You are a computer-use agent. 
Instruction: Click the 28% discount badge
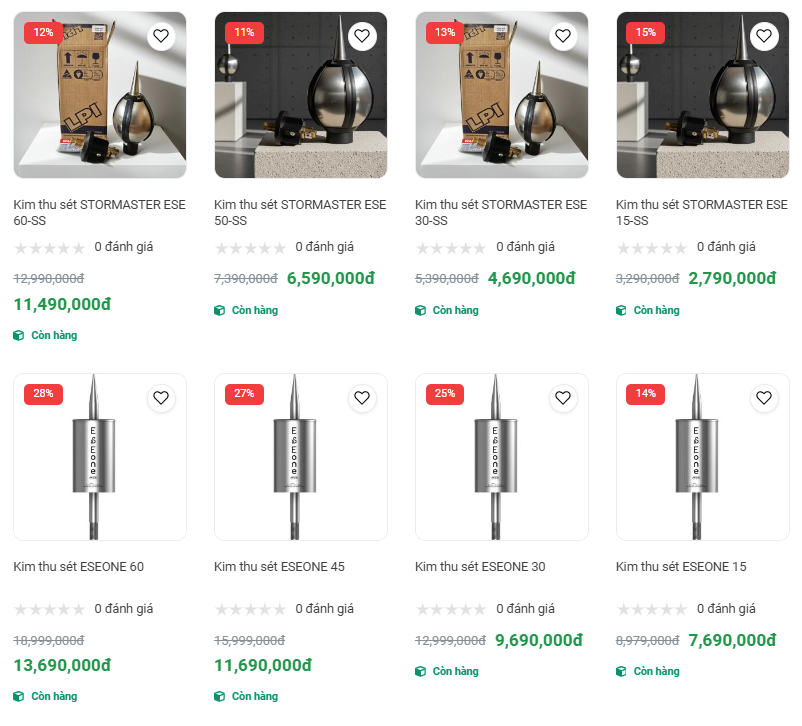[x=43, y=394]
